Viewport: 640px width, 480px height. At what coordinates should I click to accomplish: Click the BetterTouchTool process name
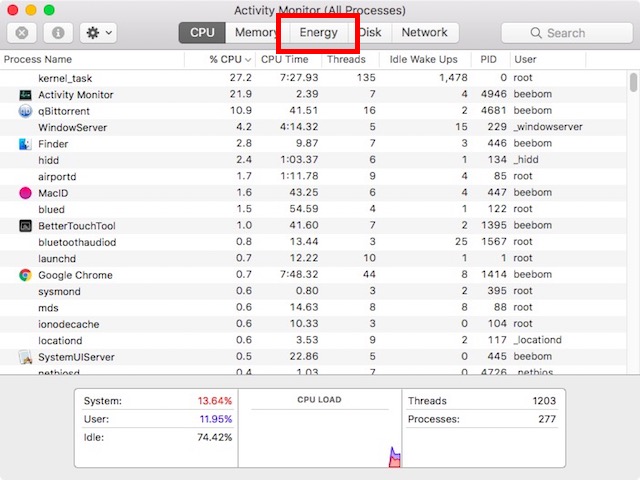77,226
